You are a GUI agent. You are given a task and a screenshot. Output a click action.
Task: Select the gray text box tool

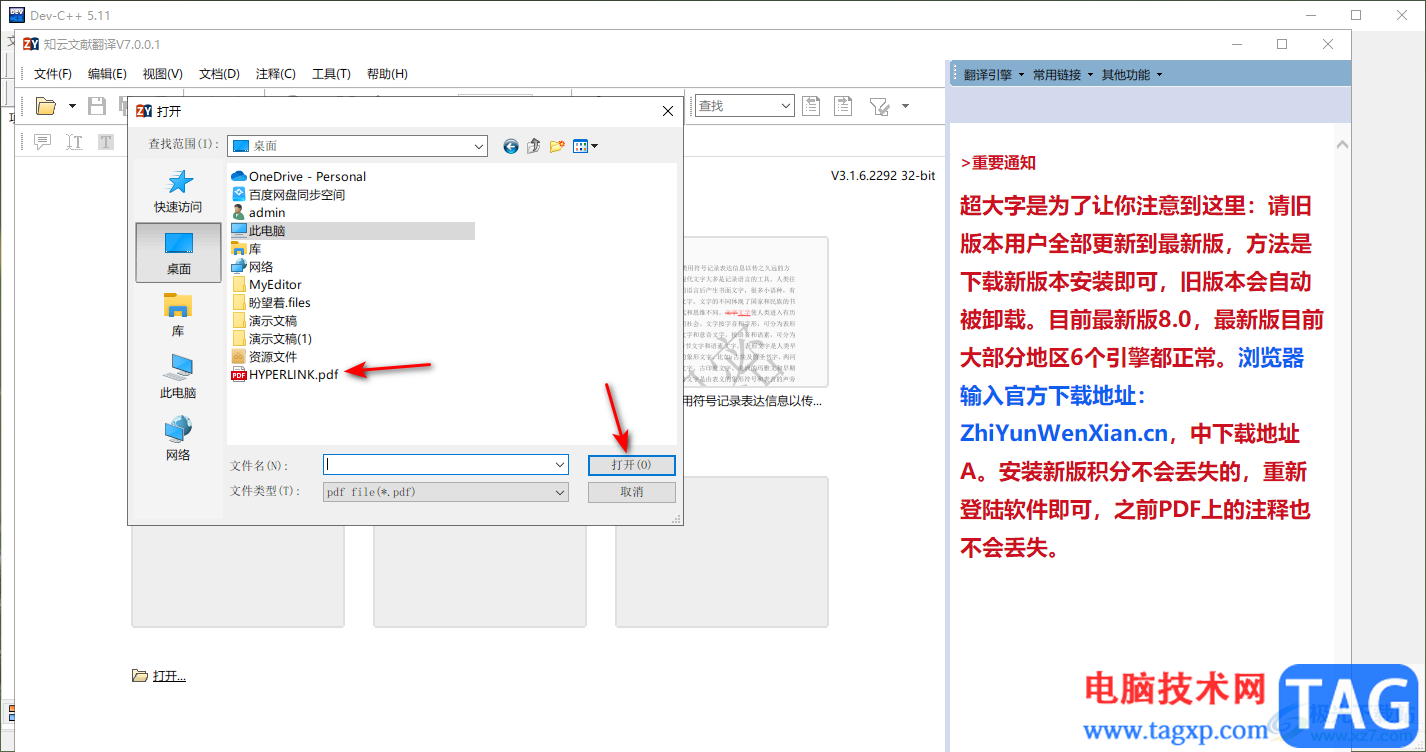point(106,142)
